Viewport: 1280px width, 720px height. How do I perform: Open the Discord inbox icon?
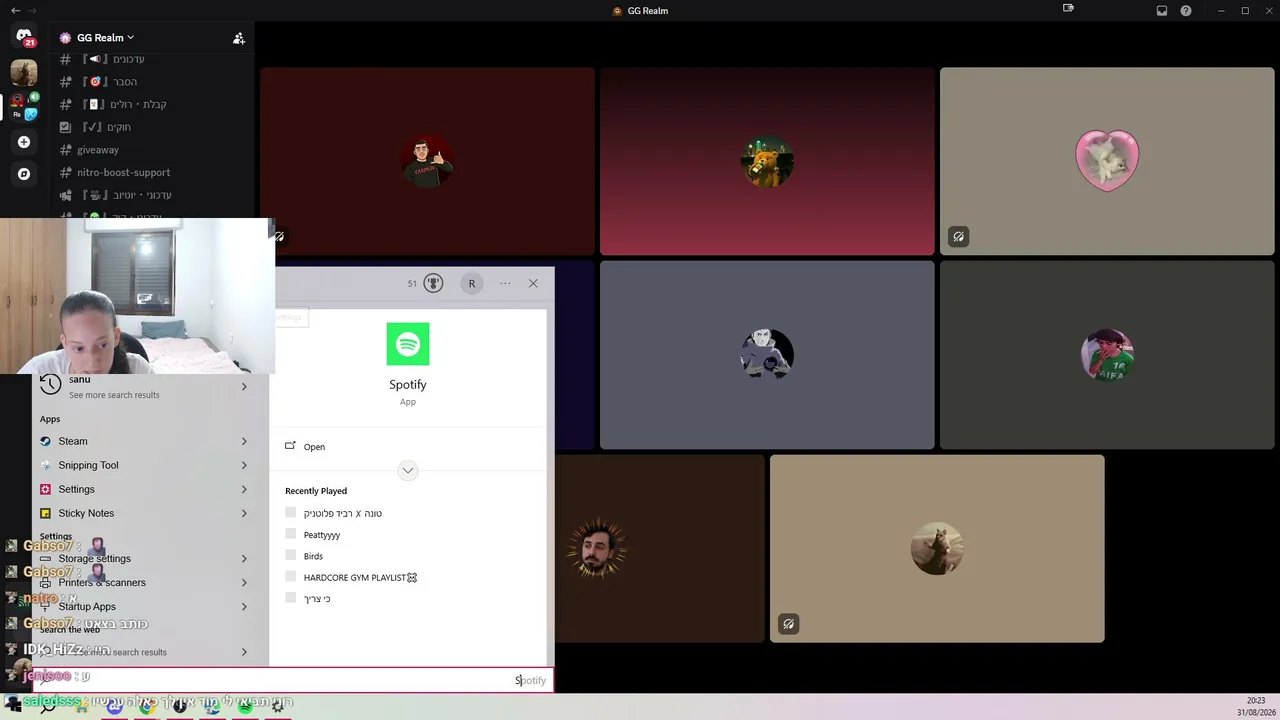click(1162, 11)
